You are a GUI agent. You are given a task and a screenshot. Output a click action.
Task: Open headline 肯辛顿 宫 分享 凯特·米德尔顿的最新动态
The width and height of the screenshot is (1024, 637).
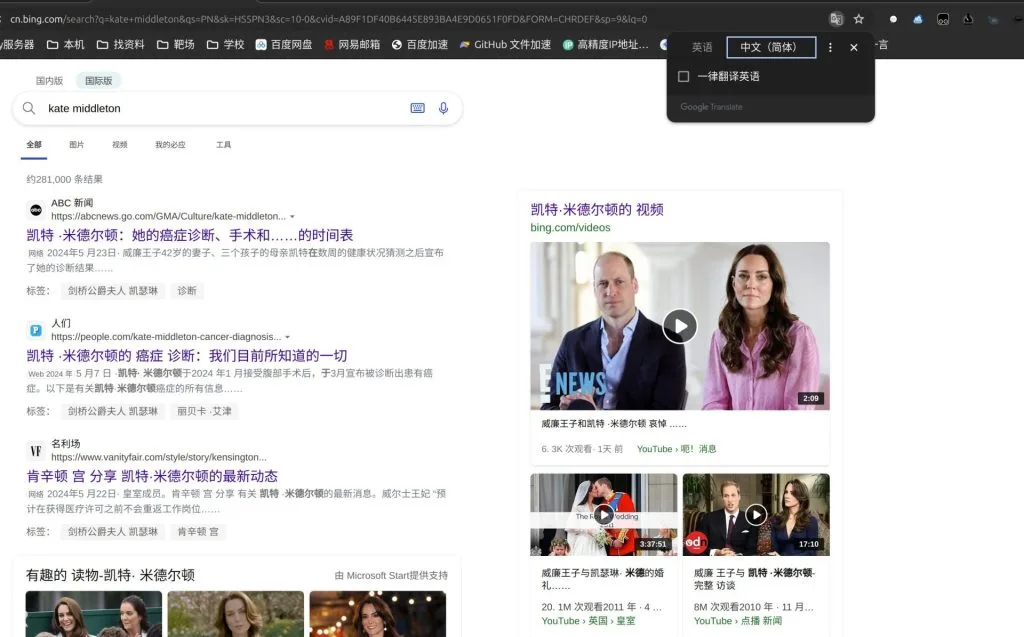click(x=152, y=476)
